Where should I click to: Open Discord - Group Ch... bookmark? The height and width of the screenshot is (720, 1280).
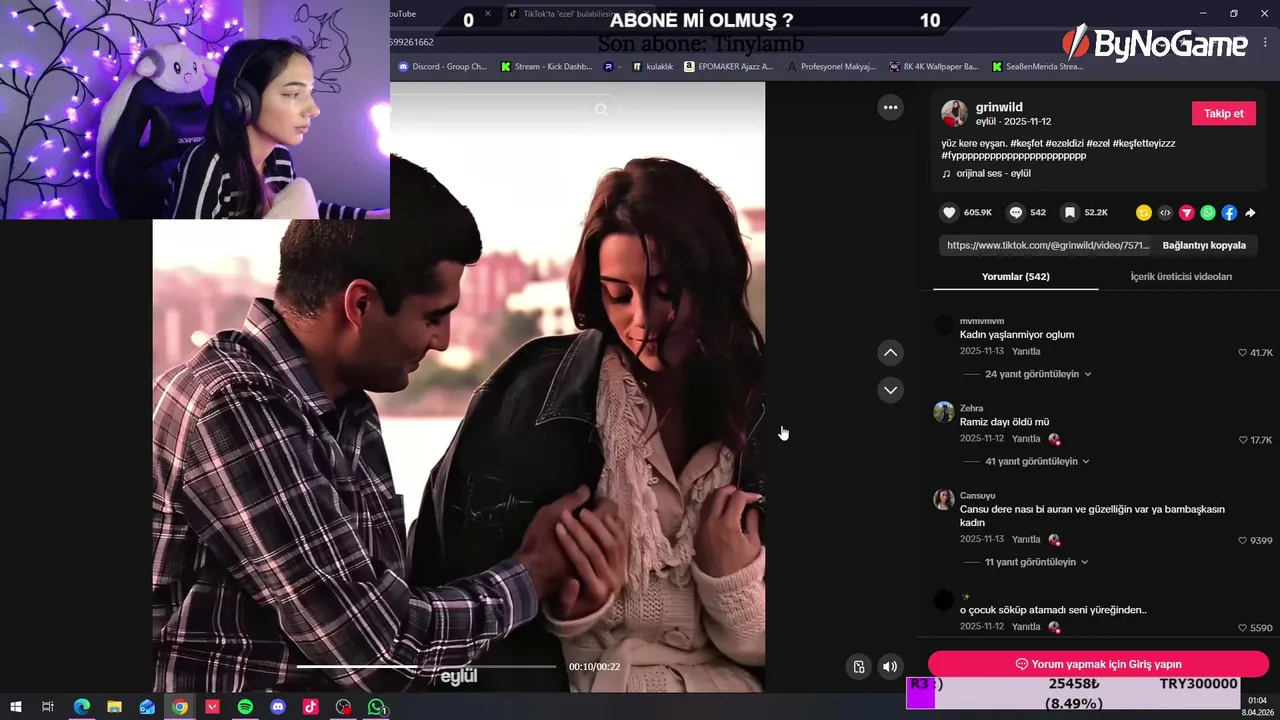pos(442,67)
